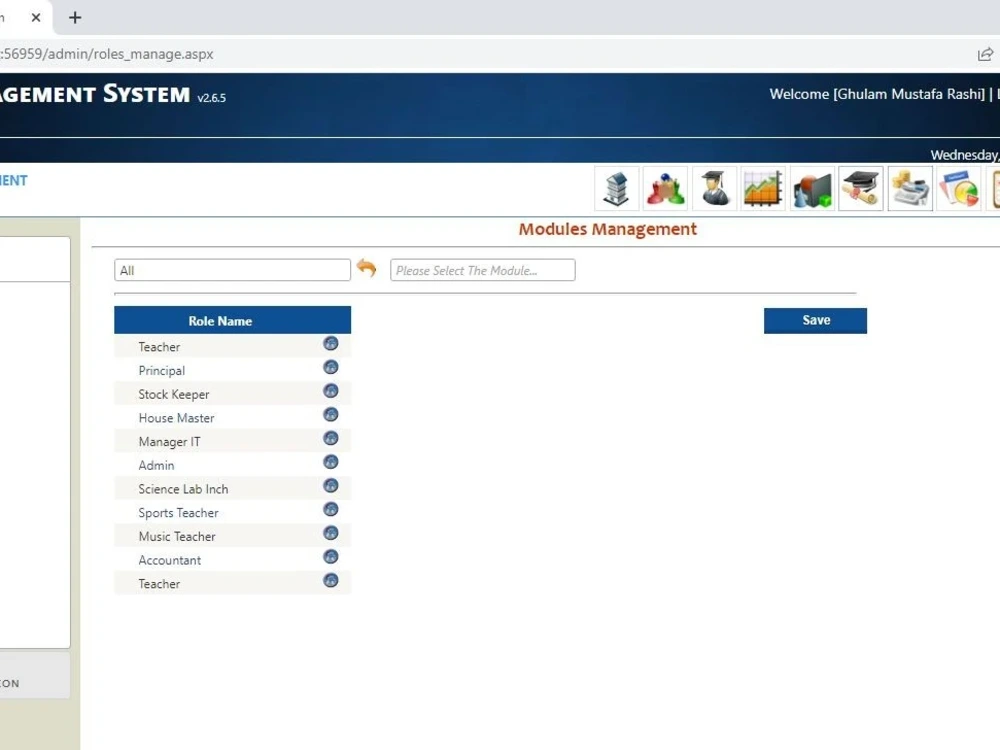Select the 'Principal' role text
Screen dimensions: 1000x750
(161, 371)
